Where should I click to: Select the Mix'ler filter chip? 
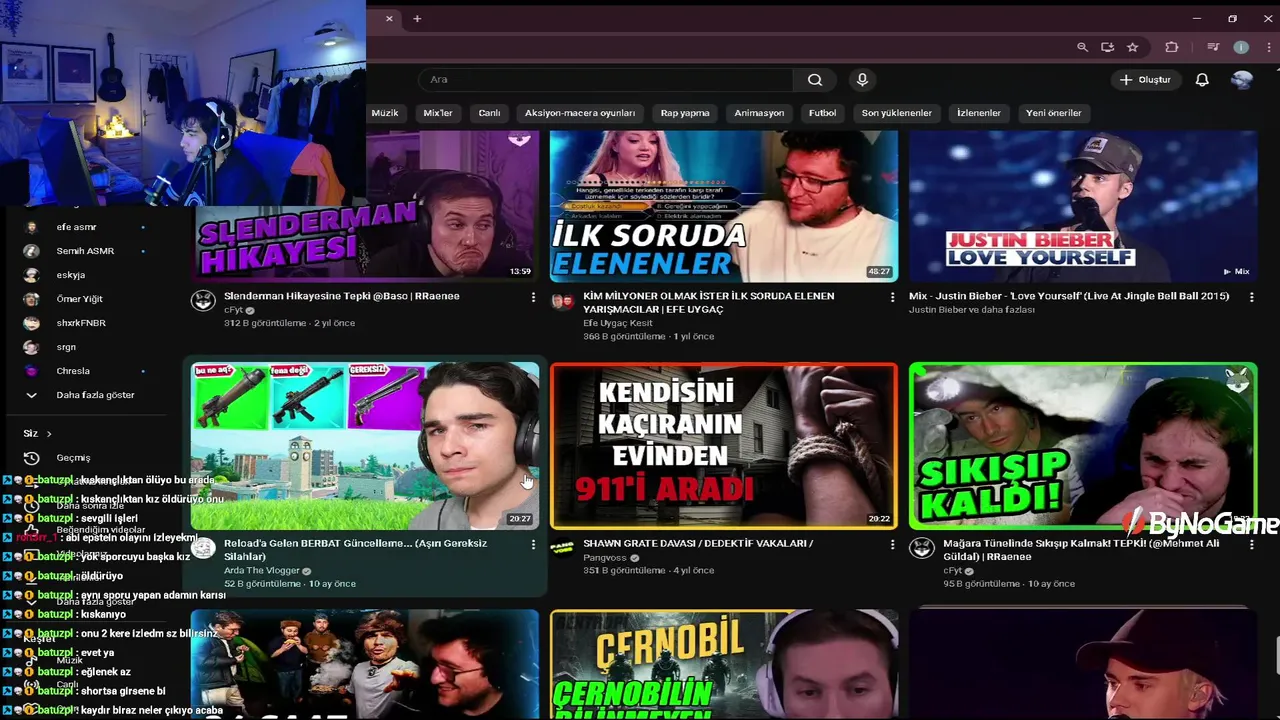pos(438,113)
